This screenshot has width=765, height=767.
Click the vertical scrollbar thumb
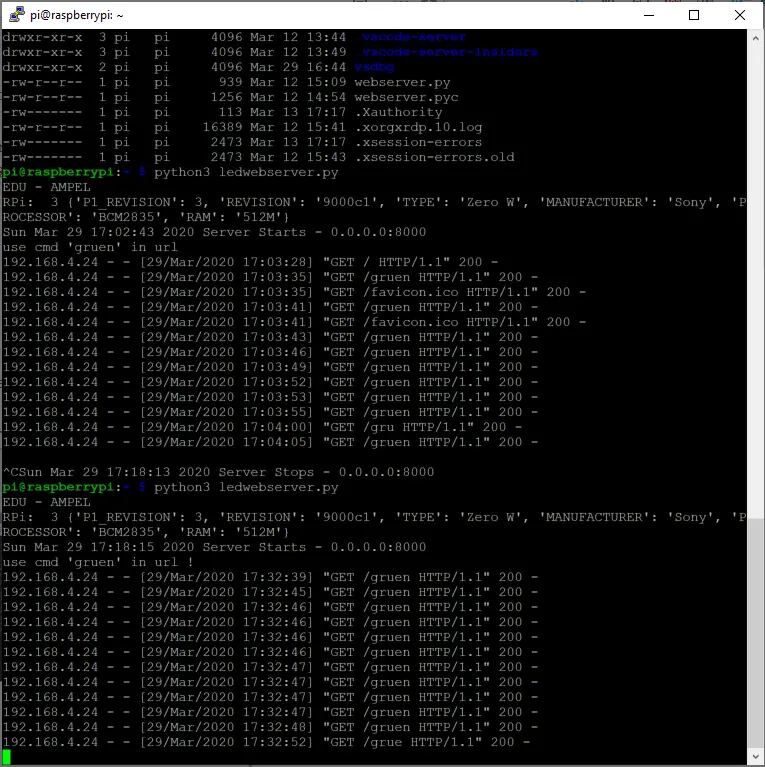(x=755, y=632)
